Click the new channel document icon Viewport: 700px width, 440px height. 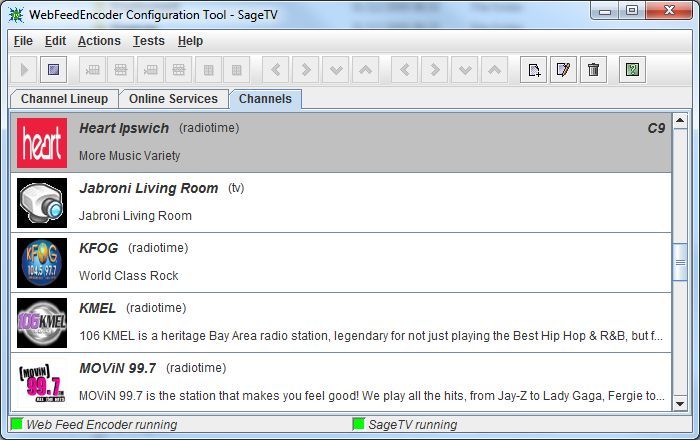535,70
